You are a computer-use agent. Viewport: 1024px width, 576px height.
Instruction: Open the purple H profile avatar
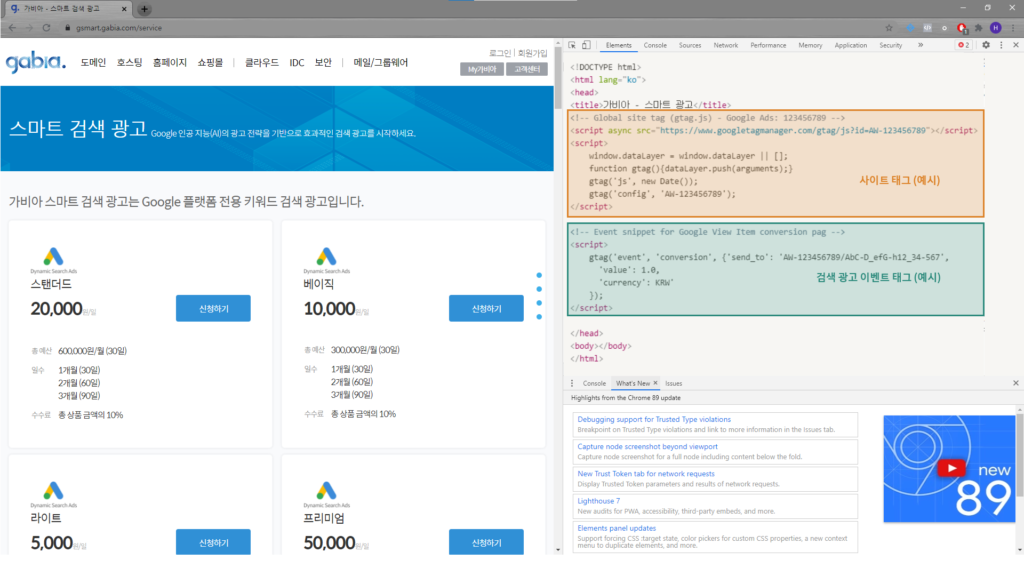(995, 28)
